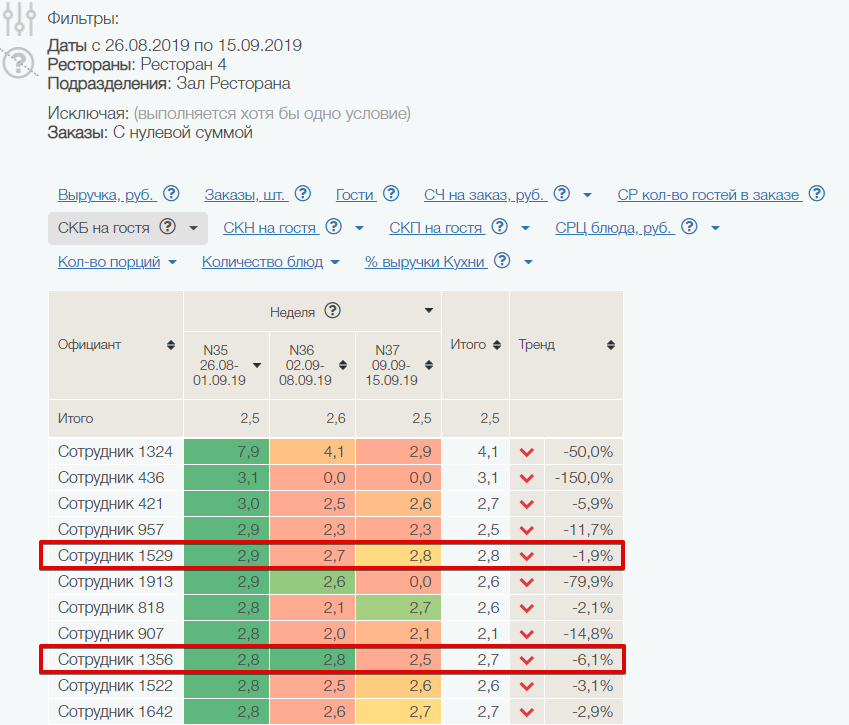Click green 7,9 cell for Сотрудник 1324

coord(226,452)
